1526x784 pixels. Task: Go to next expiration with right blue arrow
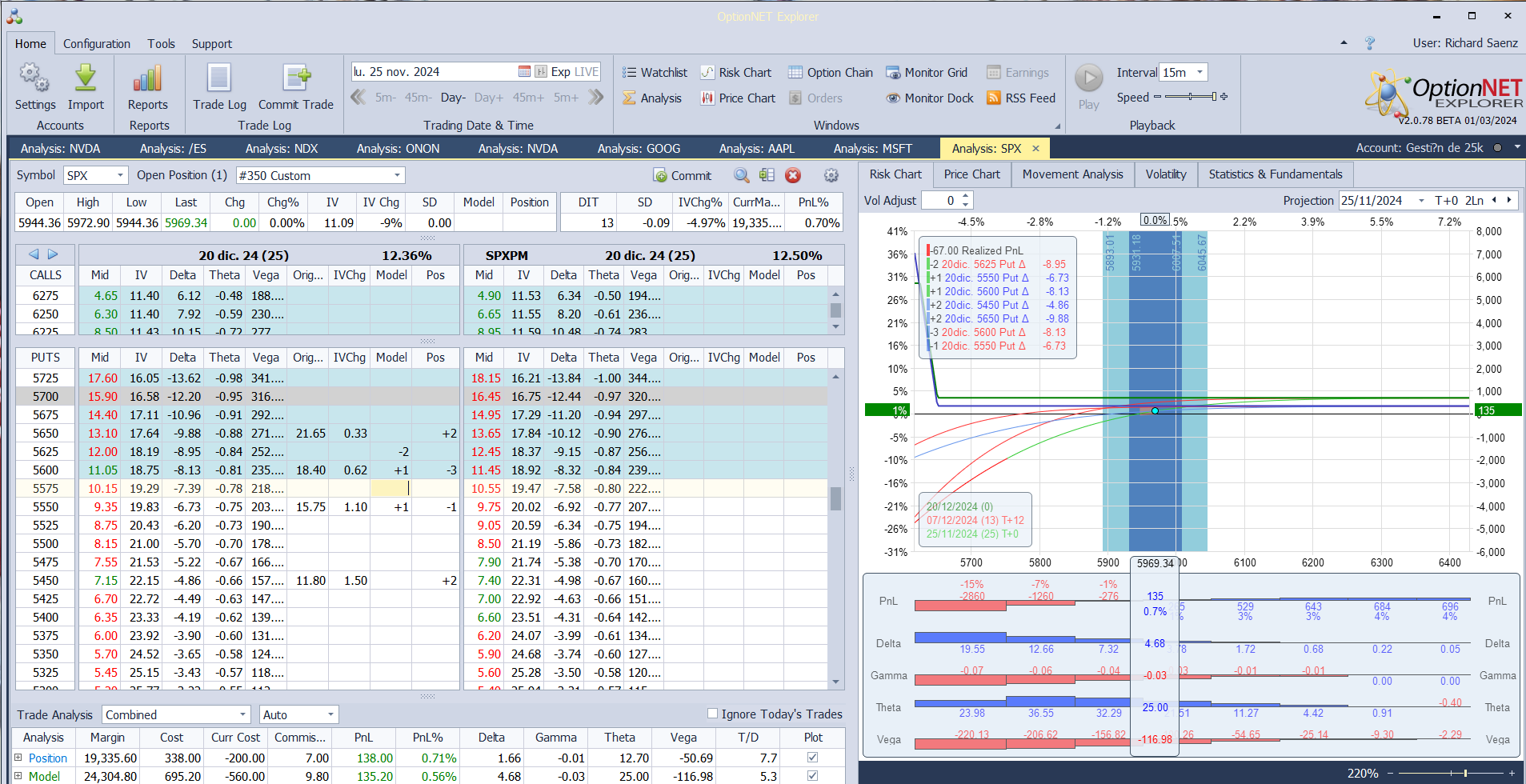[53, 254]
